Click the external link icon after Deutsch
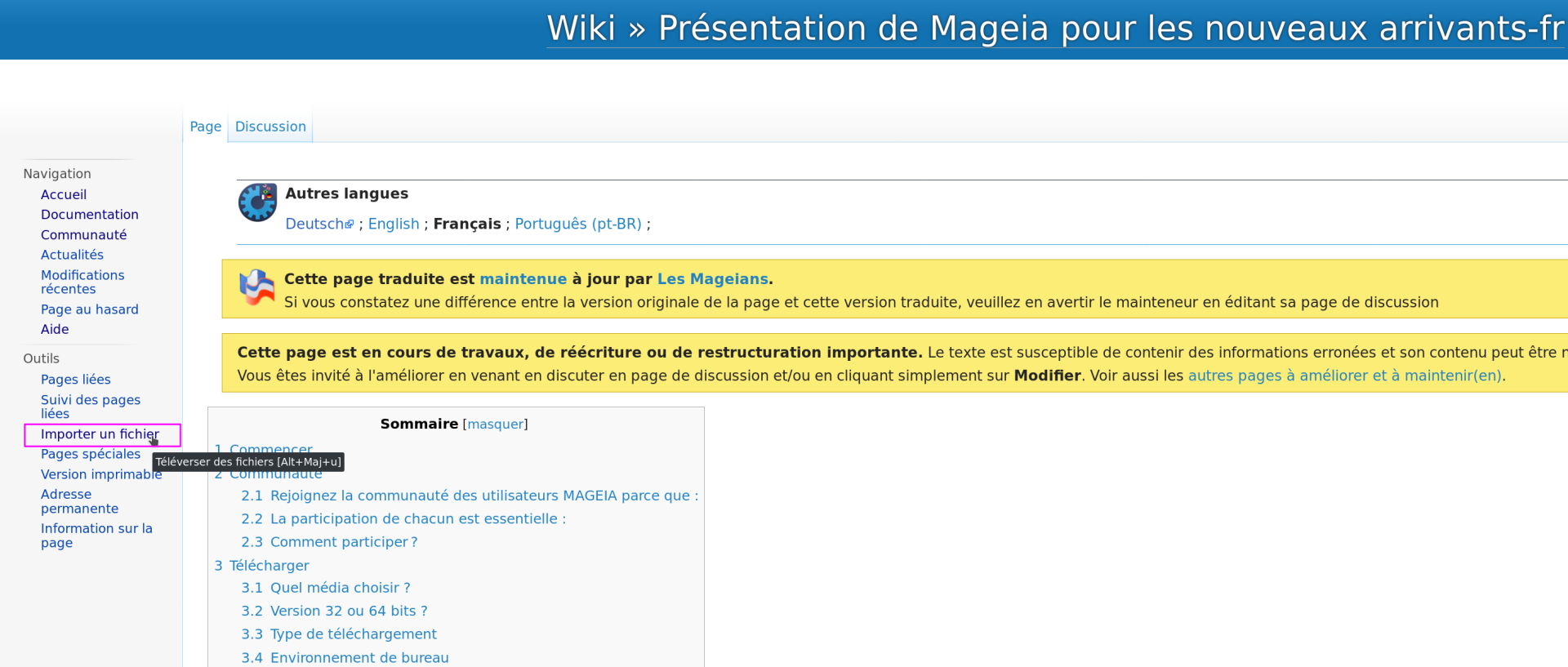Screen dimensions: 1568x667 [x=350, y=225]
